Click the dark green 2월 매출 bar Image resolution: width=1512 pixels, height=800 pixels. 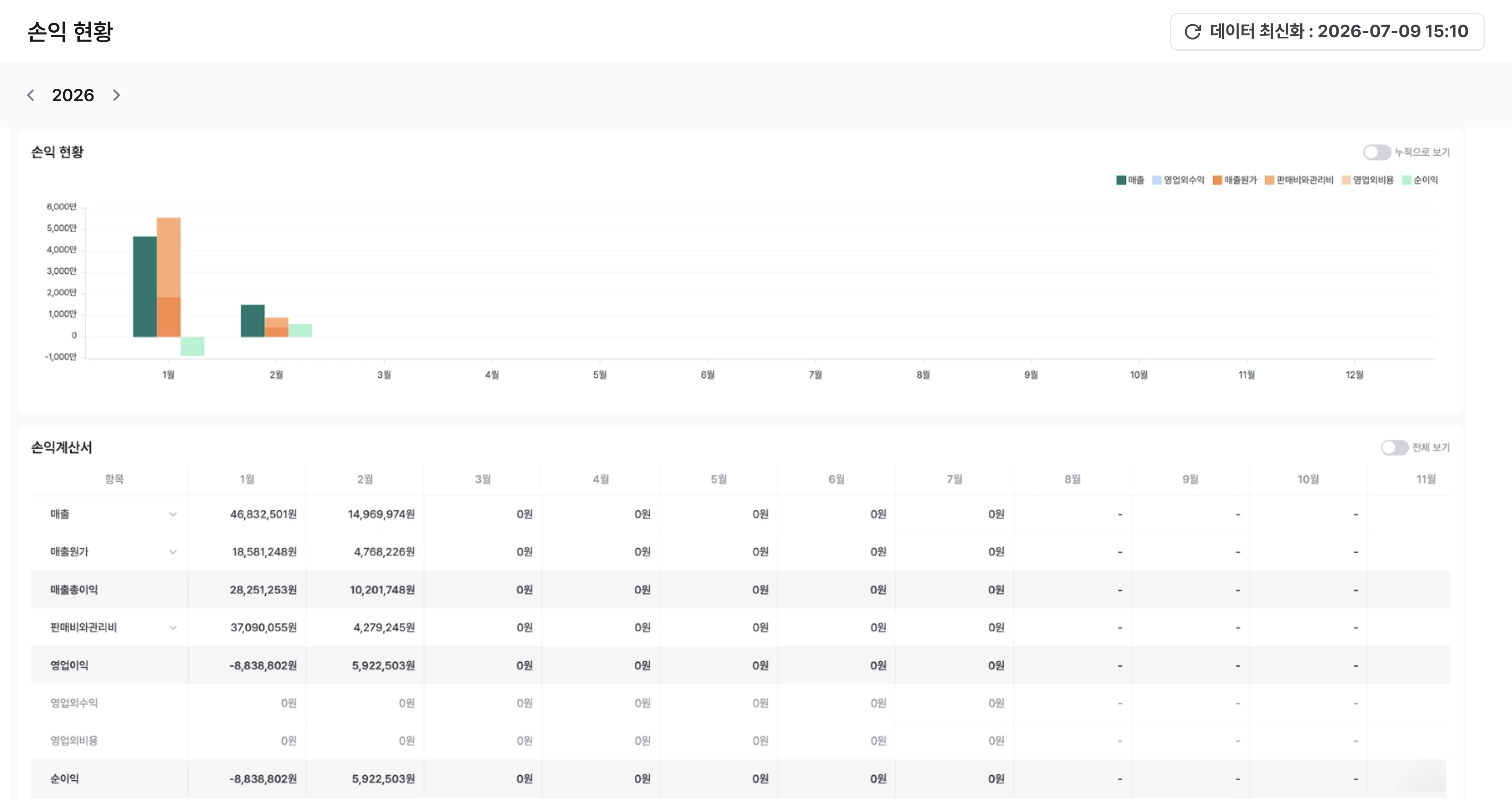pyautogui.click(x=252, y=321)
